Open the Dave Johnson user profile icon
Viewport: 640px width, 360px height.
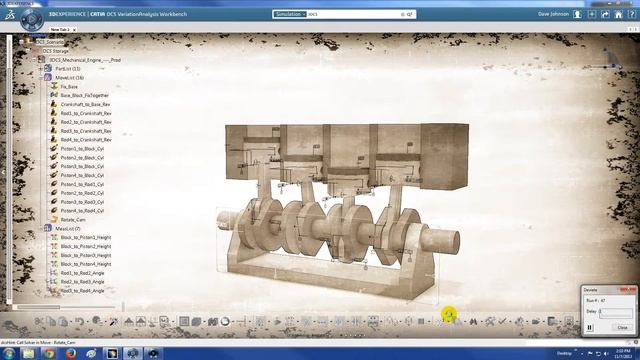(577, 14)
